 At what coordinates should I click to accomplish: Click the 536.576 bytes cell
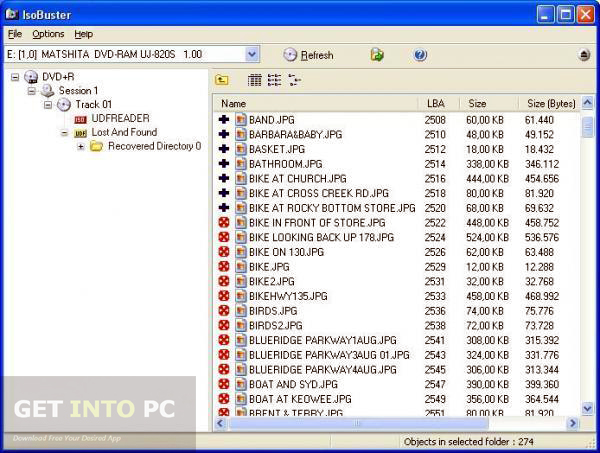click(542, 238)
